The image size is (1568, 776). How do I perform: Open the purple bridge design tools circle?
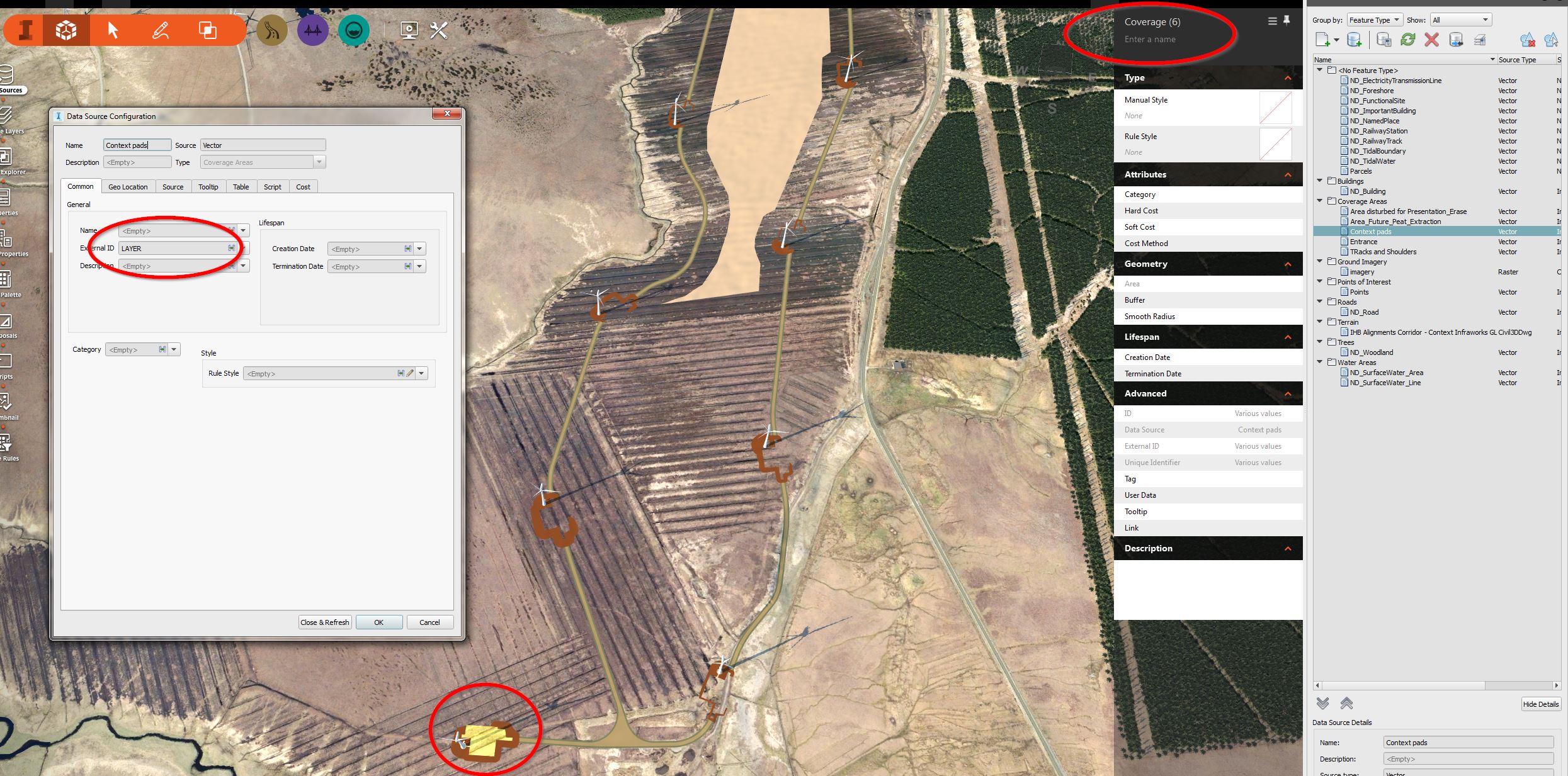[313, 30]
